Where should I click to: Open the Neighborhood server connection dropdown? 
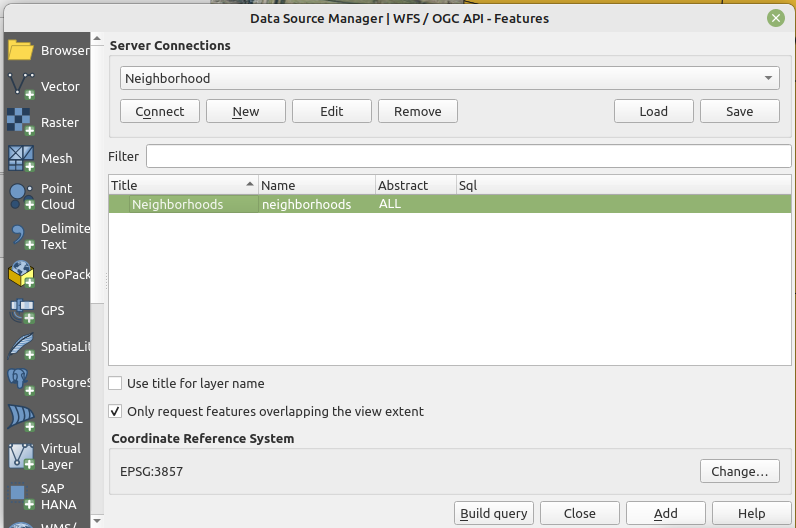click(x=450, y=78)
